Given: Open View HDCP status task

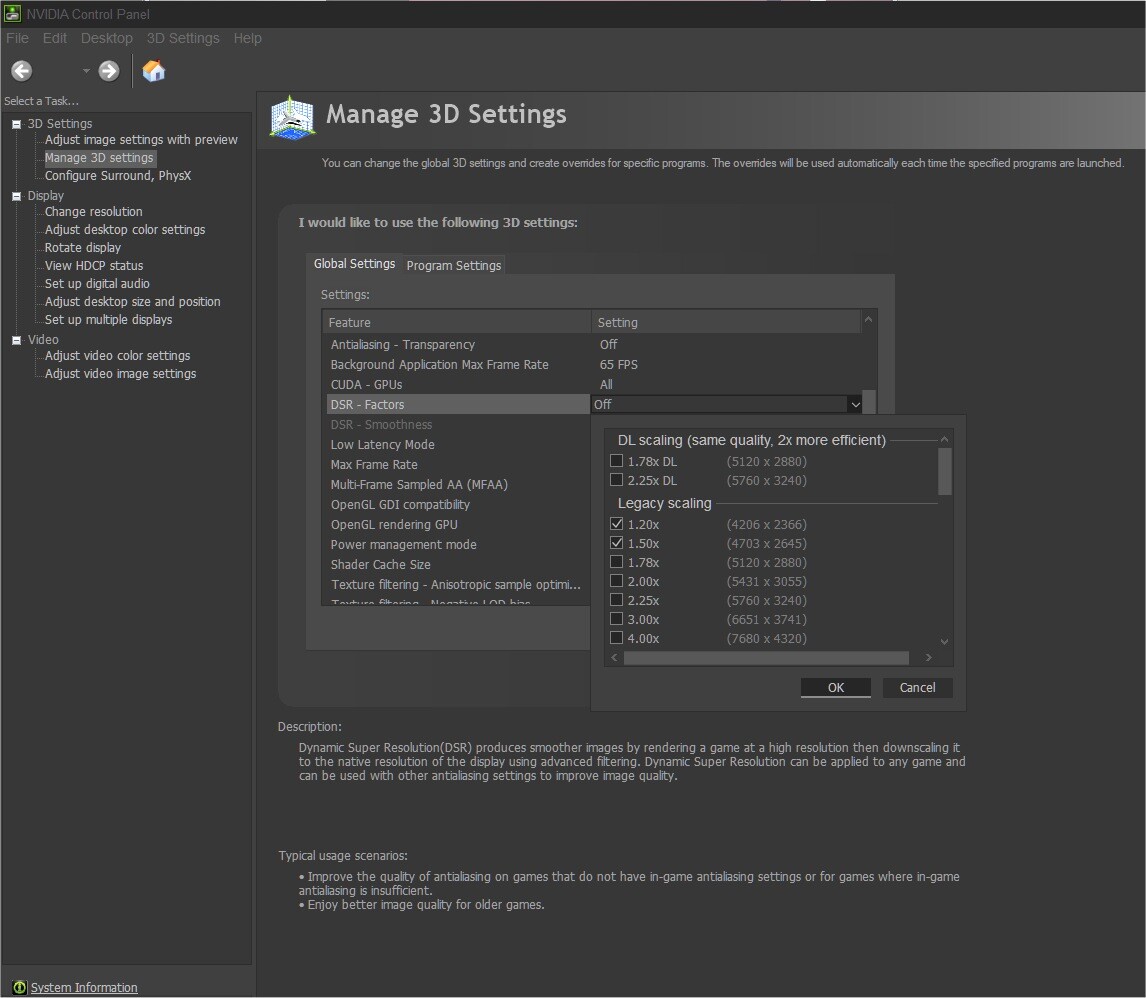Looking at the screenshot, I should 94,265.
